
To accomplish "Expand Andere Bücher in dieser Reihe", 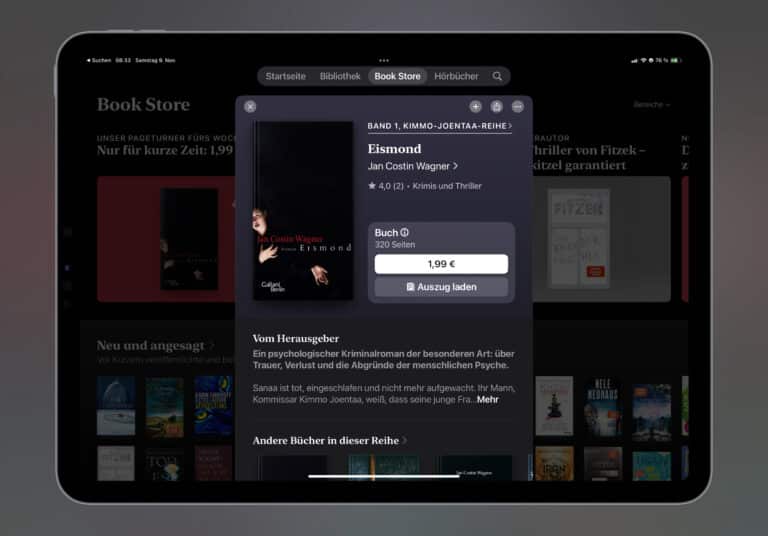I will click(330, 440).
